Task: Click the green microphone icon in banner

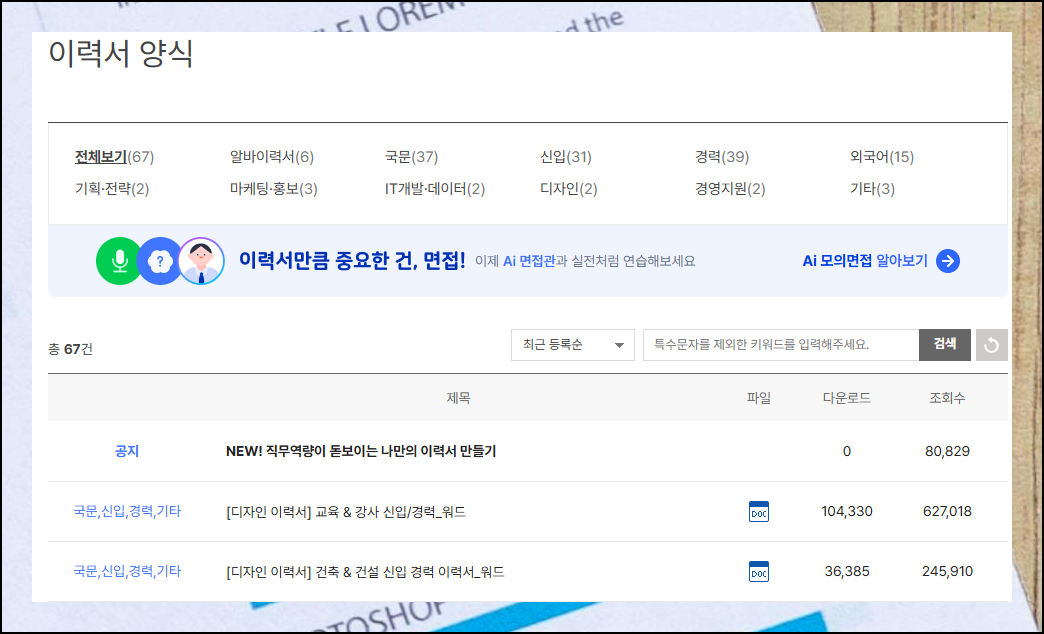Action: [x=120, y=261]
